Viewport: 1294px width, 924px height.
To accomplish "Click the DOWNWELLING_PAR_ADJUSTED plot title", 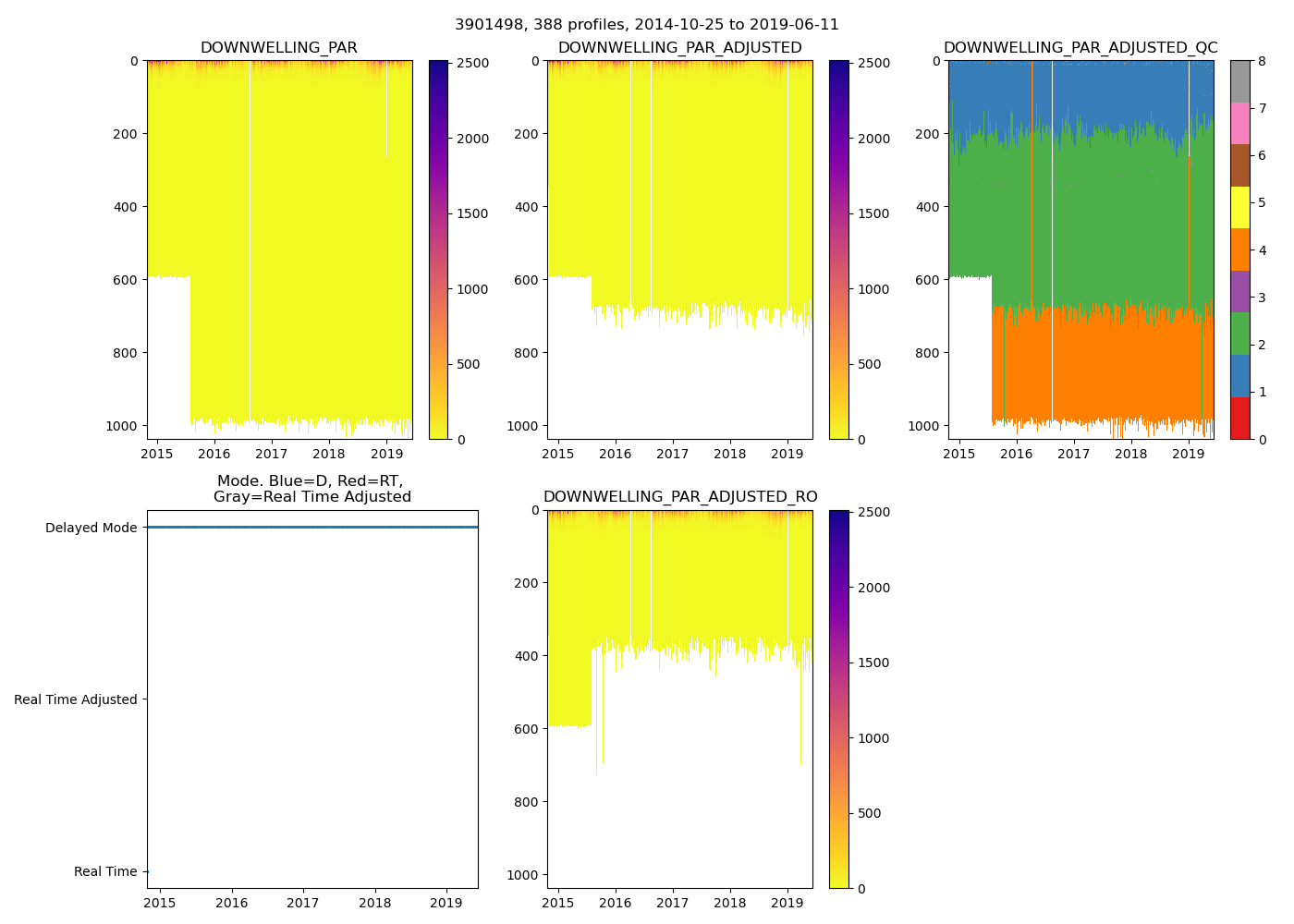I will tap(679, 48).
